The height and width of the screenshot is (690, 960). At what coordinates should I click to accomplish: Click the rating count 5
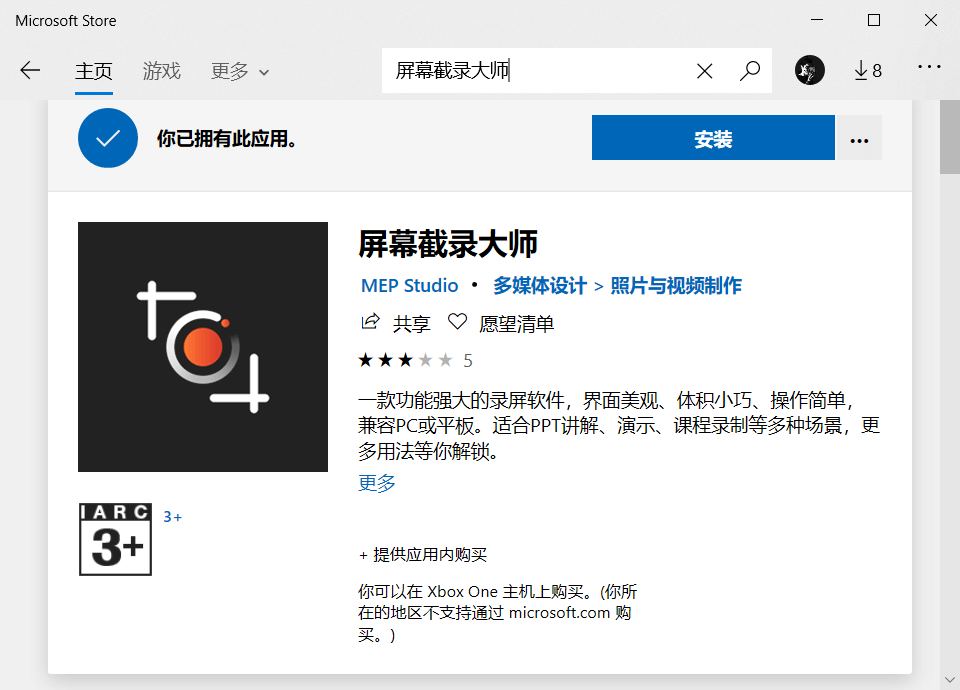pos(468,361)
